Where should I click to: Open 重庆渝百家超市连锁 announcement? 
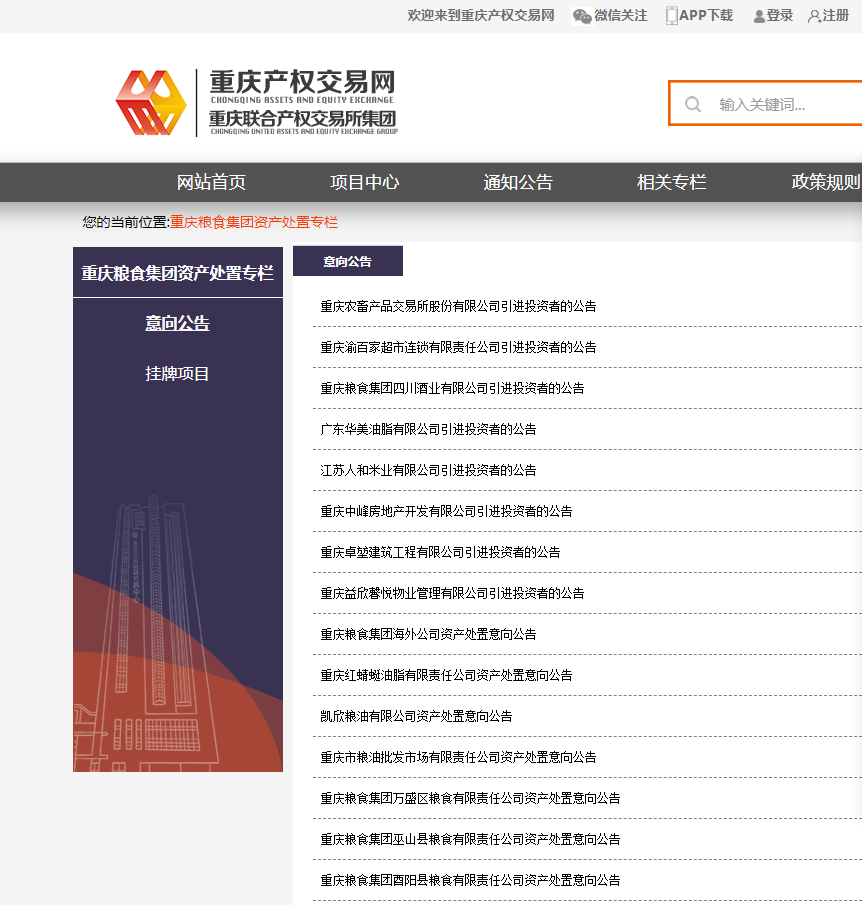458,347
